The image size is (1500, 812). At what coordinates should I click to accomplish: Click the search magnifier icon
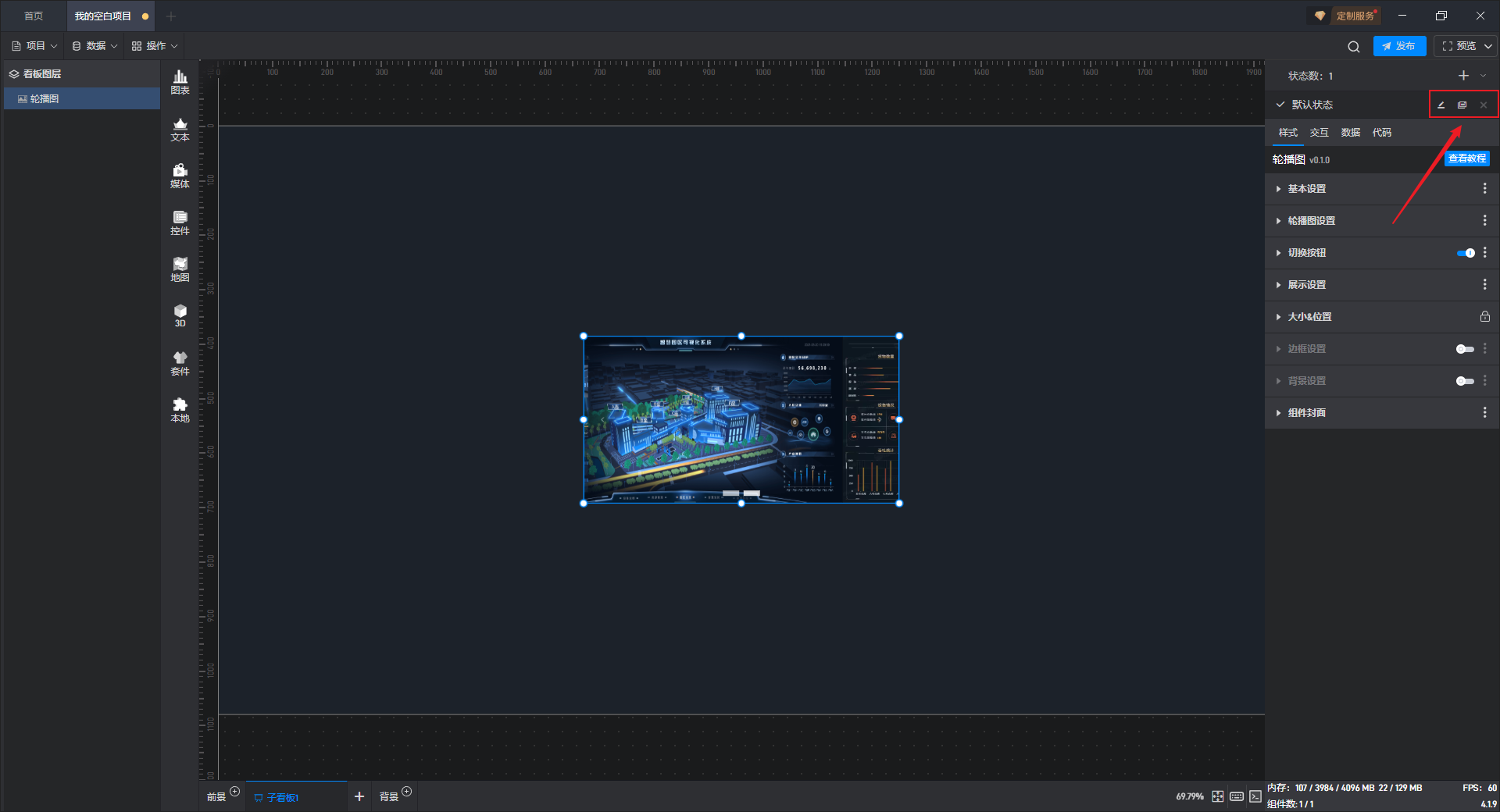click(x=1353, y=47)
